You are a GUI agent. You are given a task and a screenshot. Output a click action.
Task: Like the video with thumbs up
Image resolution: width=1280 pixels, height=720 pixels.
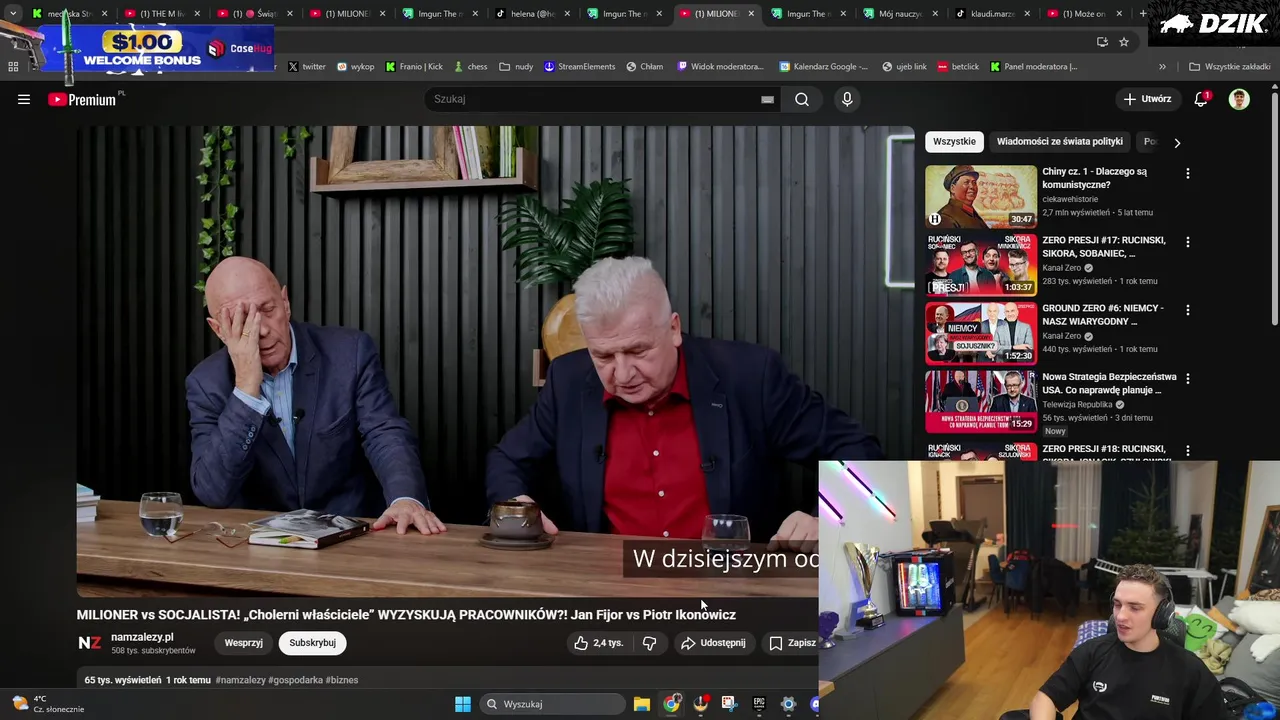pyautogui.click(x=598, y=643)
